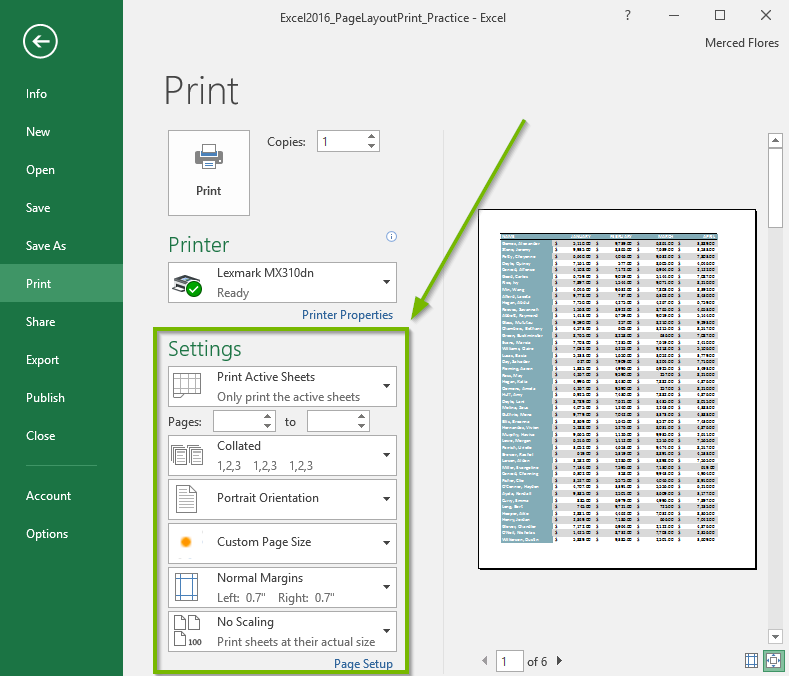
Task: Click in the Copies input field
Action: click(x=341, y=141)
